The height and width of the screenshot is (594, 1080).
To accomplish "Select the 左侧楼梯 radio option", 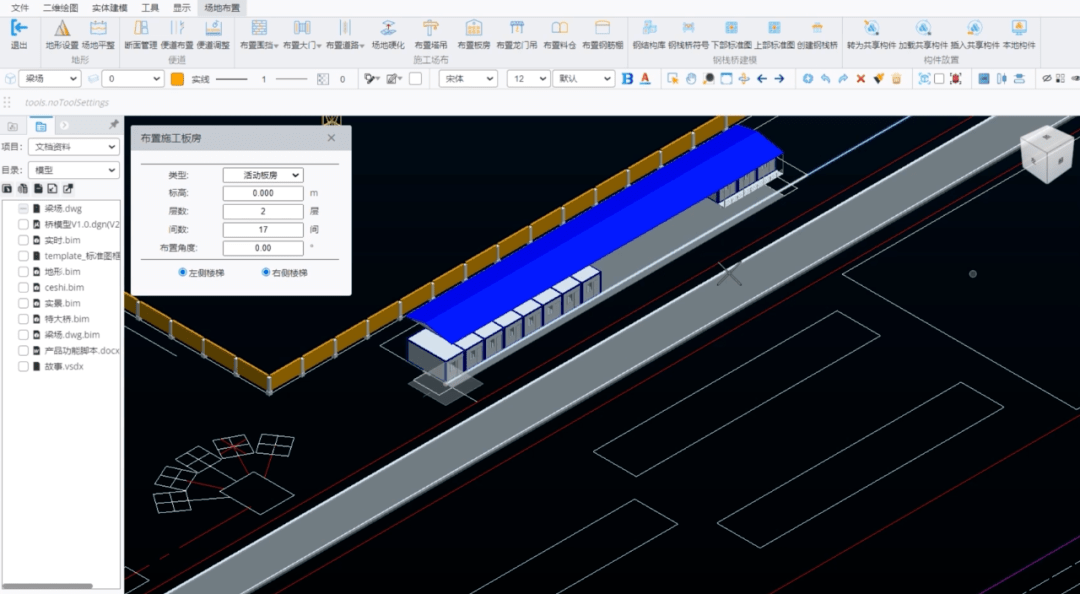I will pyautogui.click(x=182, y=272).
